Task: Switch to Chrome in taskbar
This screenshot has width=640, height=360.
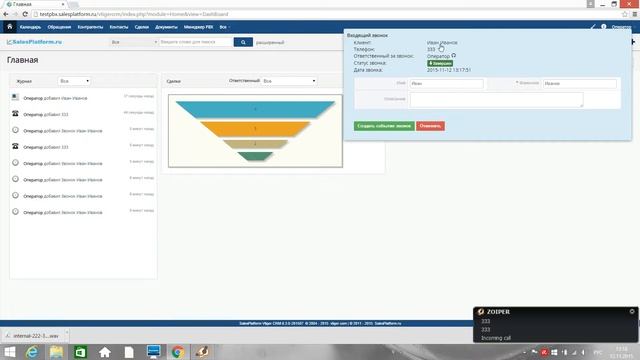Action: 178,352
